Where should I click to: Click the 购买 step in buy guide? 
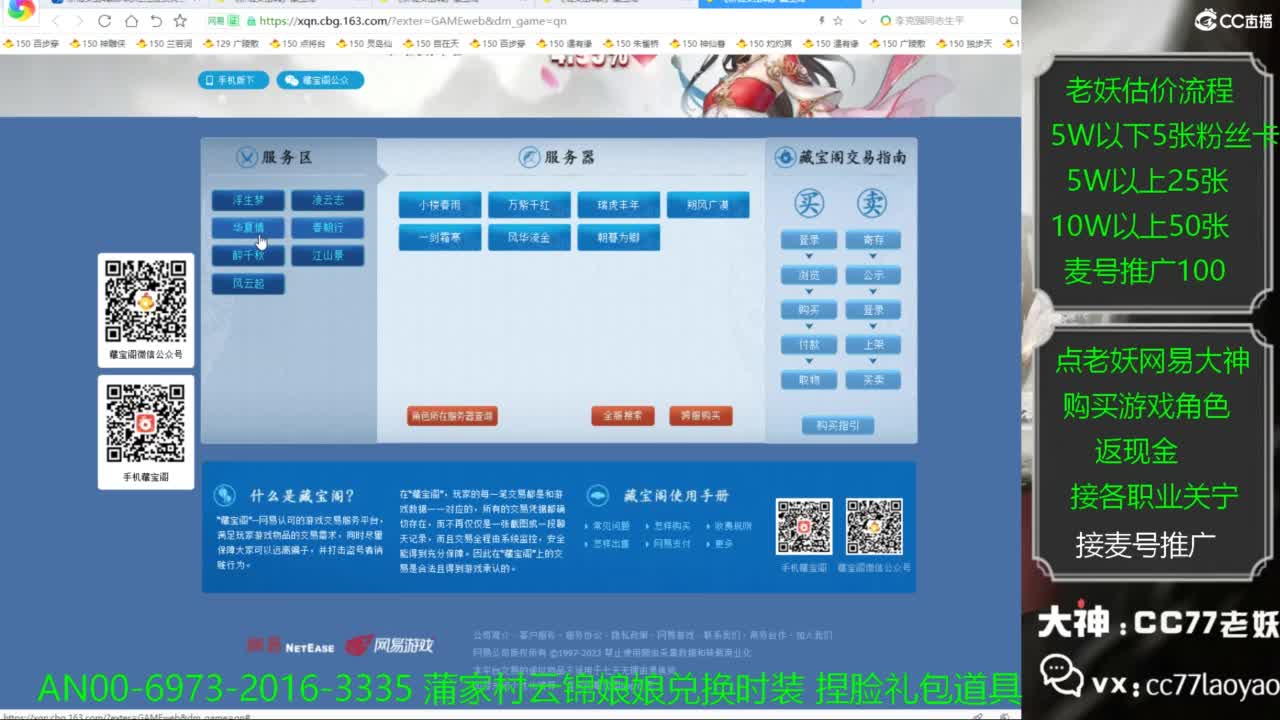click(x=809, y=310)
